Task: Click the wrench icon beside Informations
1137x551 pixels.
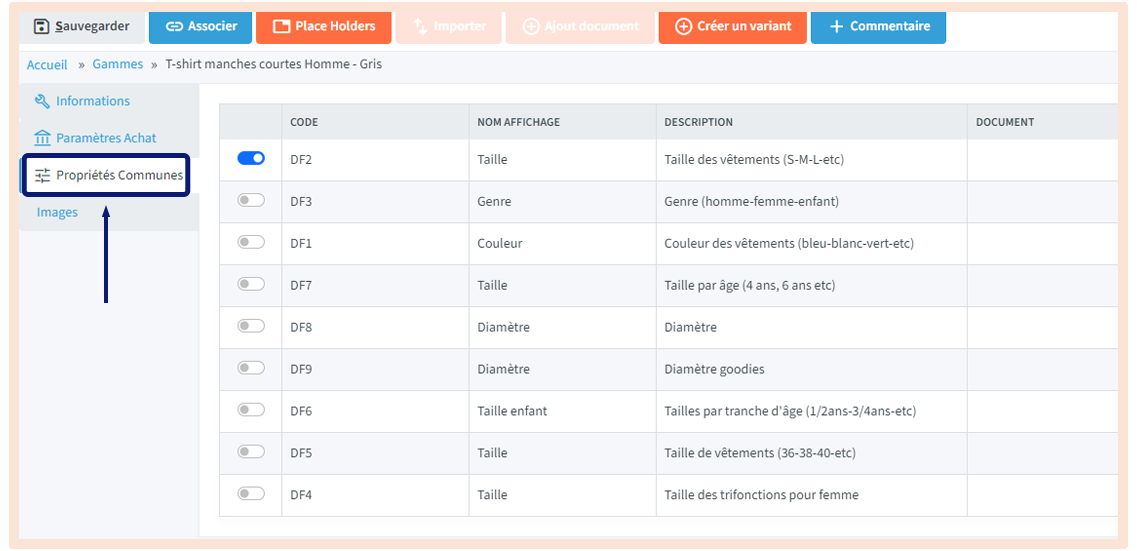Action: tap(42, 101)
